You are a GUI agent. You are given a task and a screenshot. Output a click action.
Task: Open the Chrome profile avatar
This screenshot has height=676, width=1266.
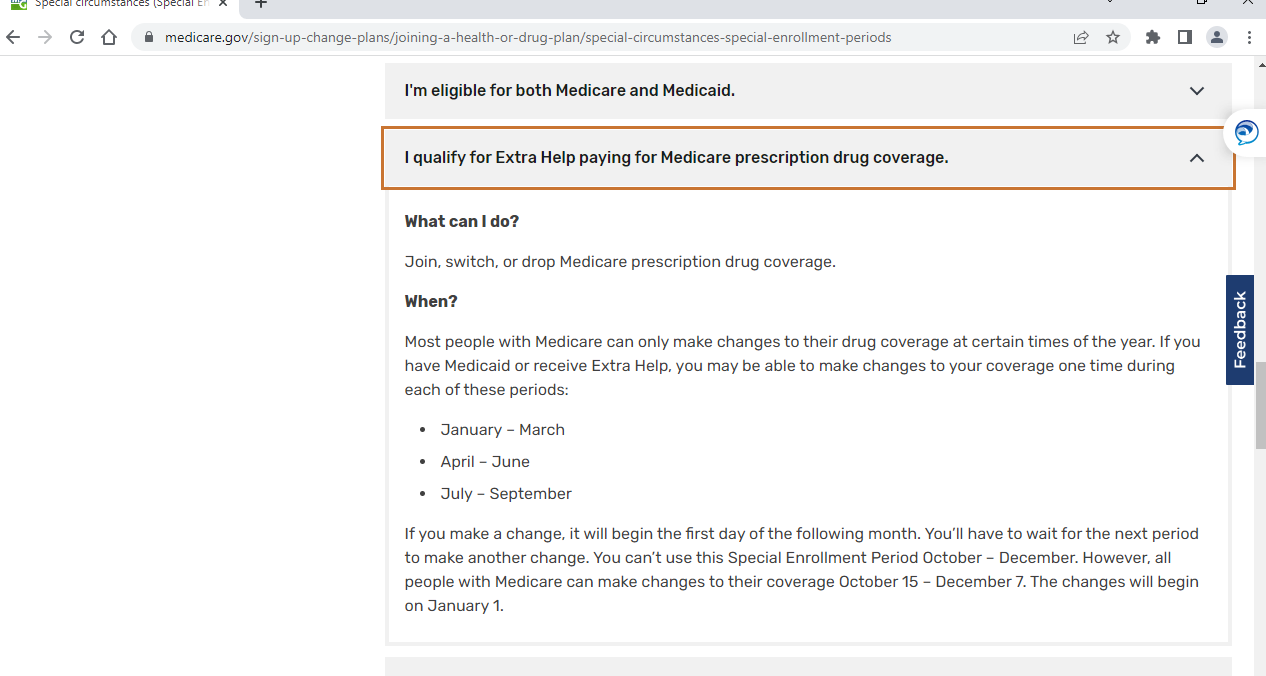(x=1217, y=37)
